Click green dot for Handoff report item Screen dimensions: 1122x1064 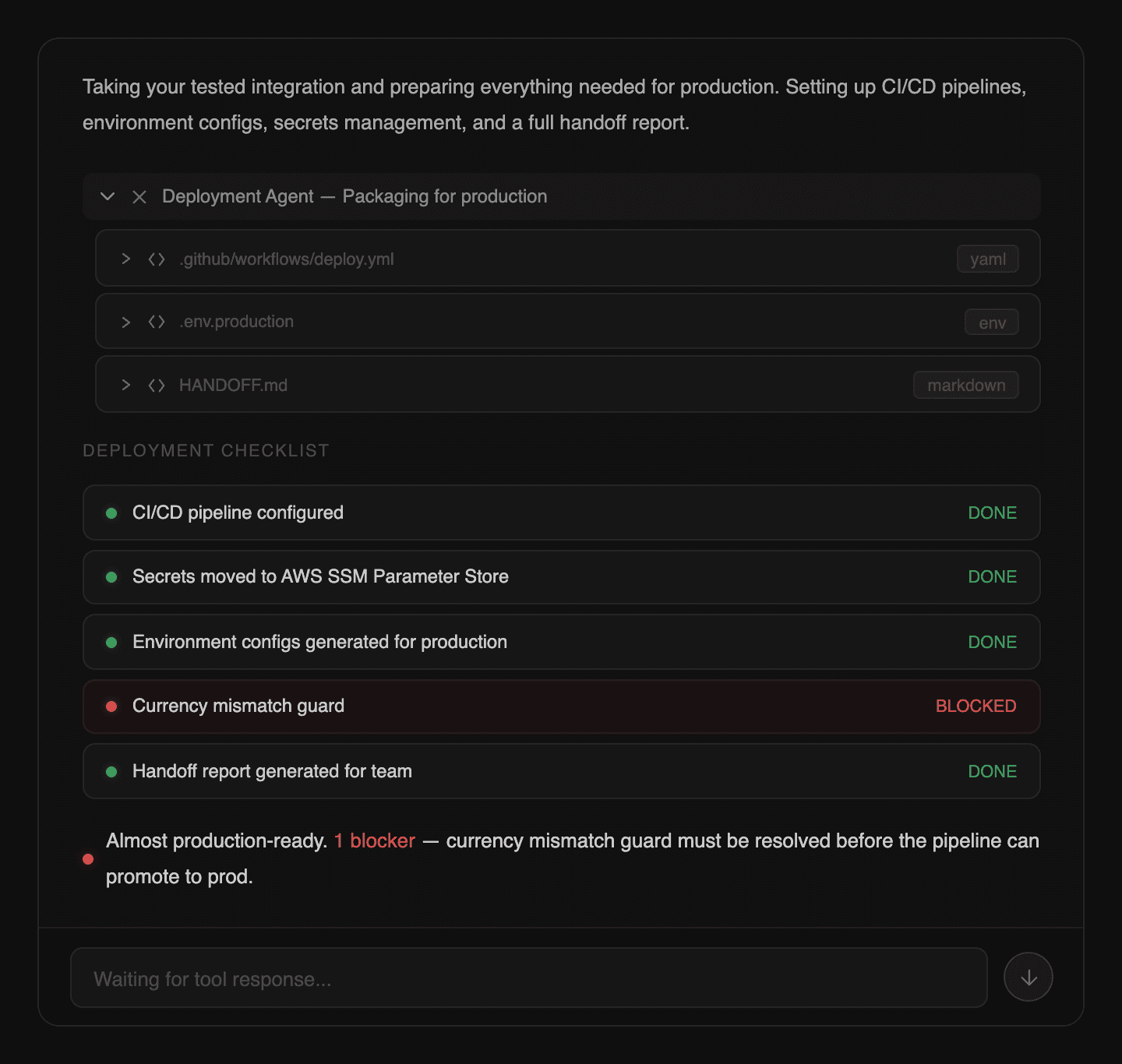coord(111,772)
